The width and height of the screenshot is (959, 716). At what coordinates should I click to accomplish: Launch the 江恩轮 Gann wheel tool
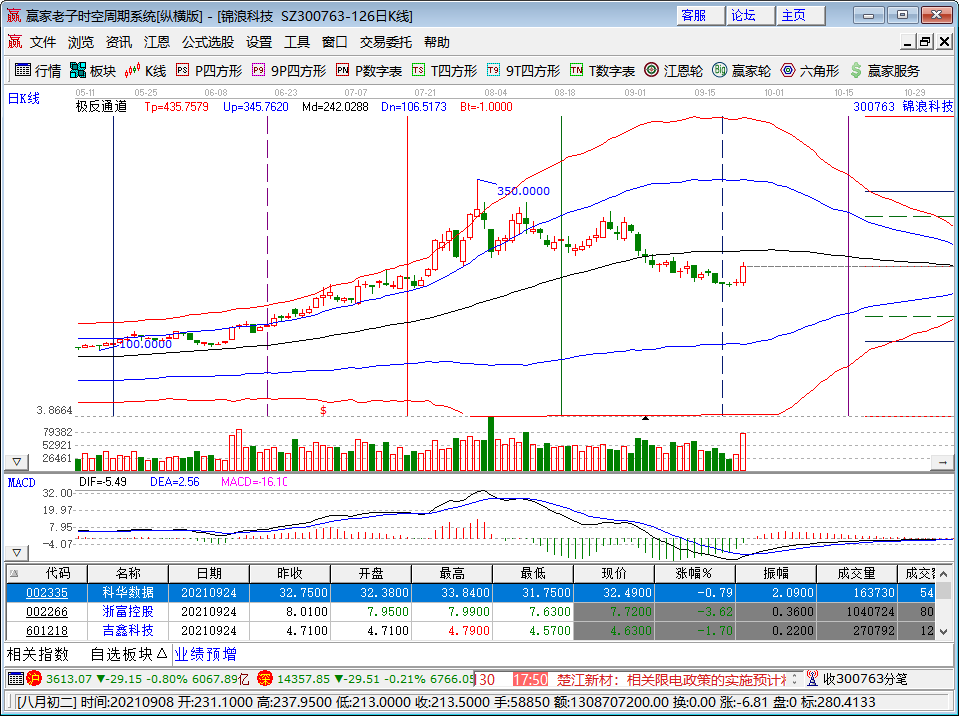pyautogui.click(x=673, y=71)
